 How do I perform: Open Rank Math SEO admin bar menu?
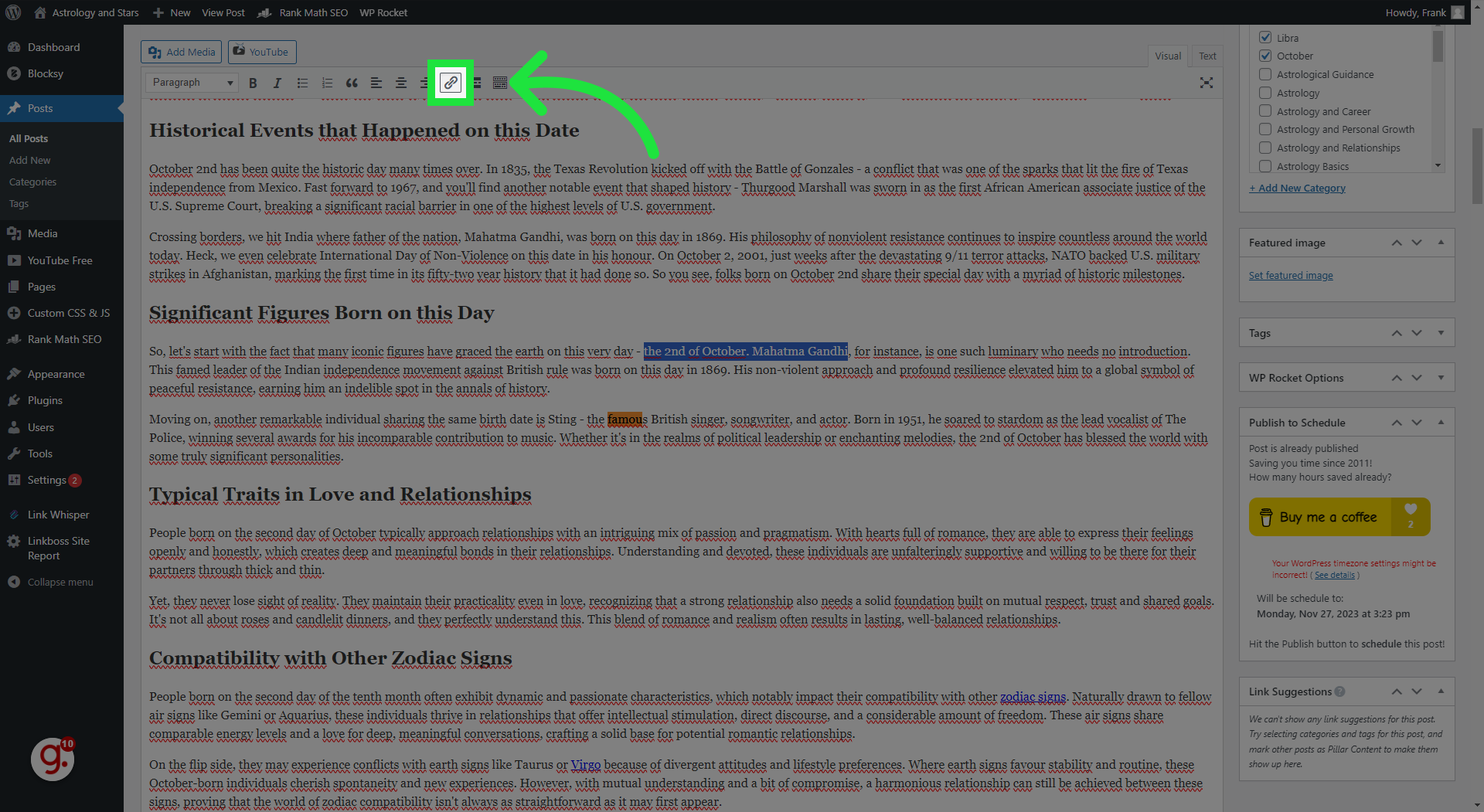303,12
